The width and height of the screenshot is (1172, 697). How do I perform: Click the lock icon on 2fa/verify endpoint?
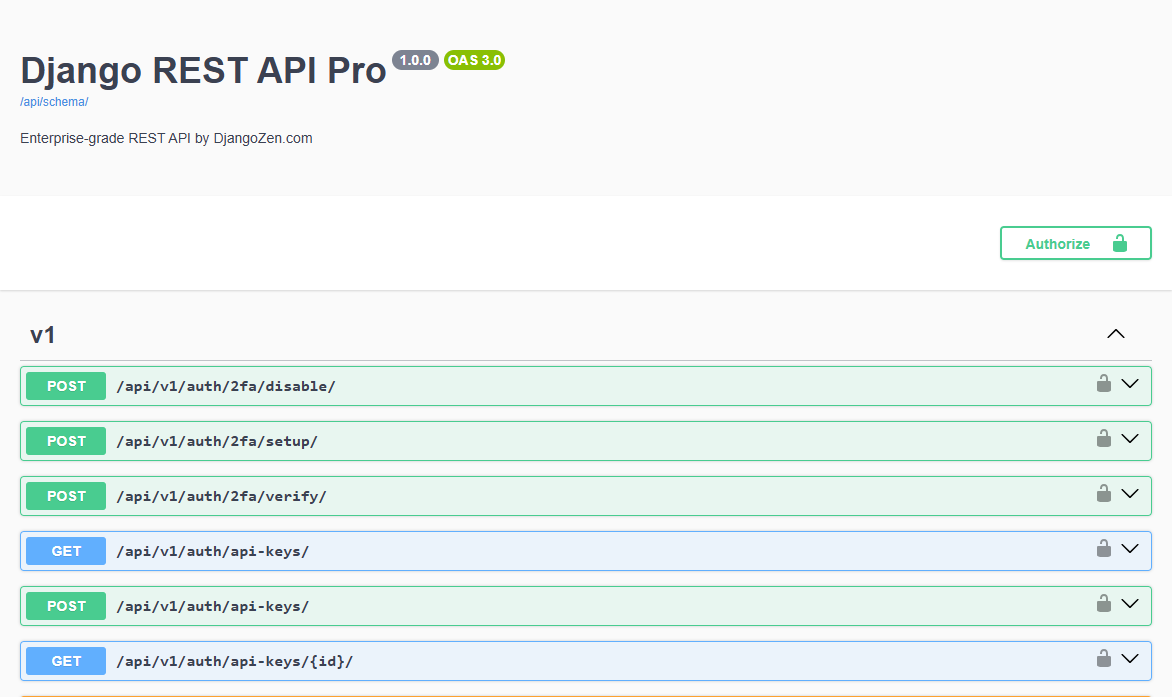pos(1104,493)
